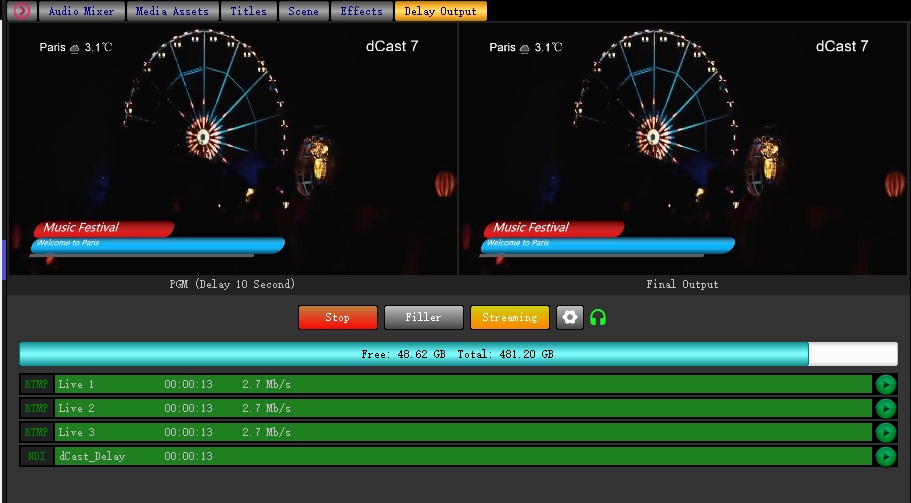Click the RTMP badge on Live 3 row
911x503 pixels.
(x=37, y=432)
